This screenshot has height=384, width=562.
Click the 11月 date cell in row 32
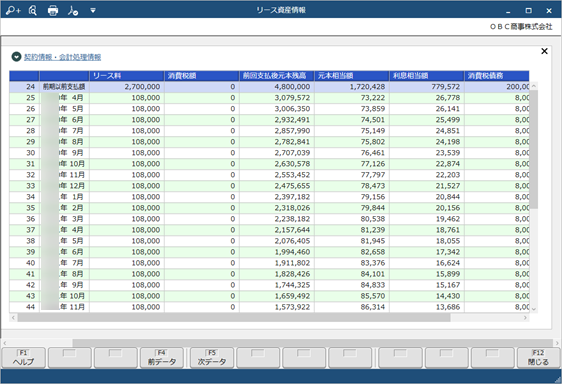[x=64, y=175]
